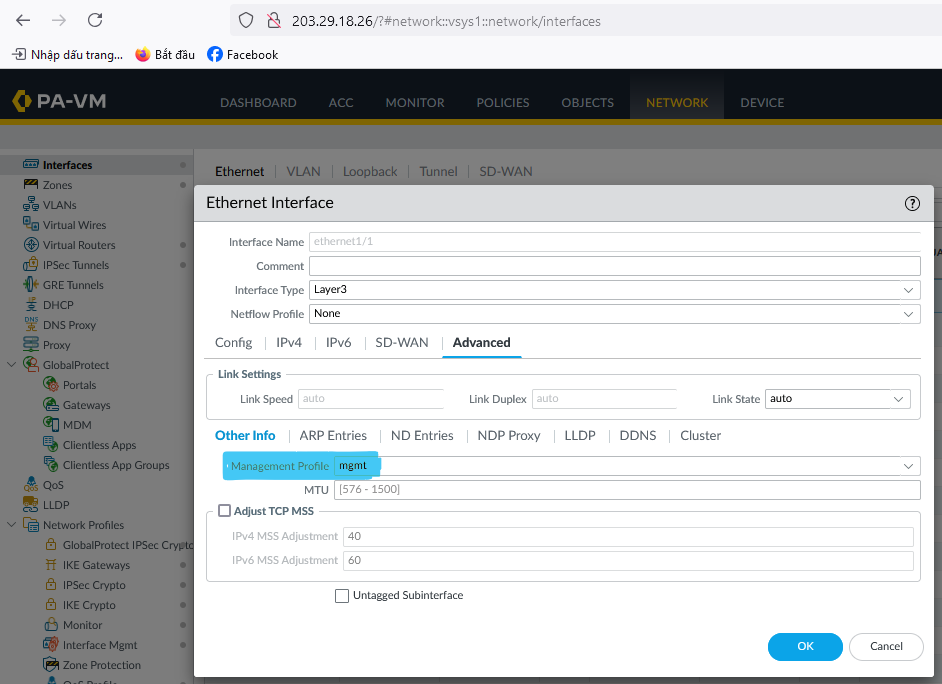Collapse the GlobalProtect tree node
Image resolution: width=942 pixels, height=684 pixels.
(12, 365)
